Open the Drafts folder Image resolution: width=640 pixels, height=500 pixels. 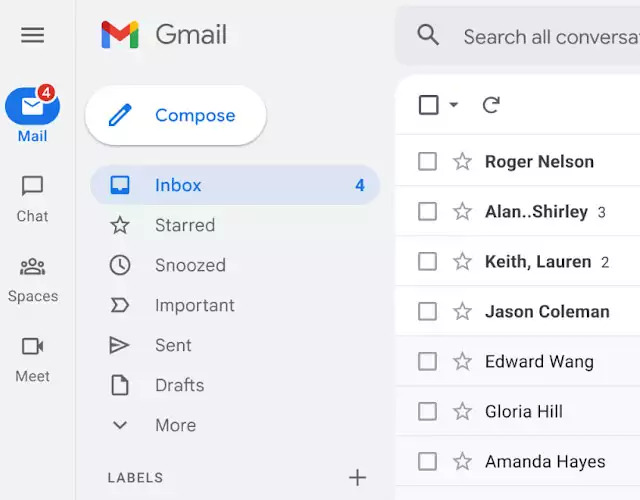[179, 385]
